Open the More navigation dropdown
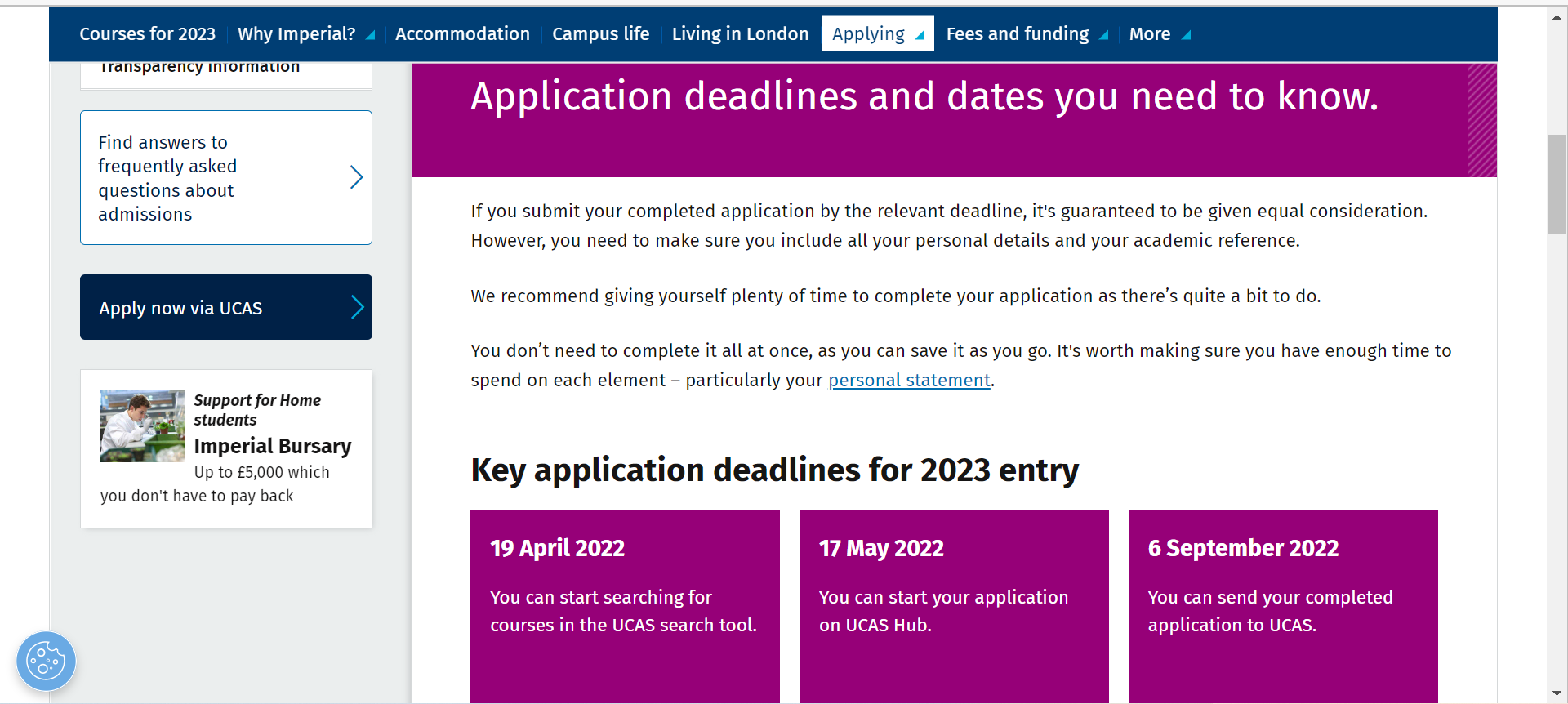1568x704 pixels. [1186, 35]
